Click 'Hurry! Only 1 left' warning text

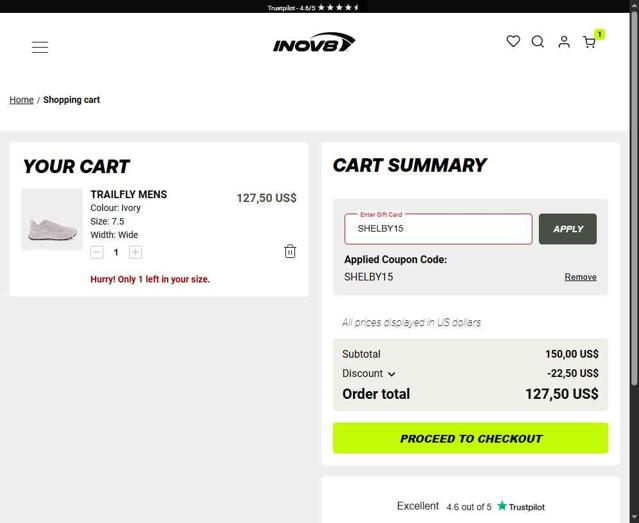[x=150, y=279]
